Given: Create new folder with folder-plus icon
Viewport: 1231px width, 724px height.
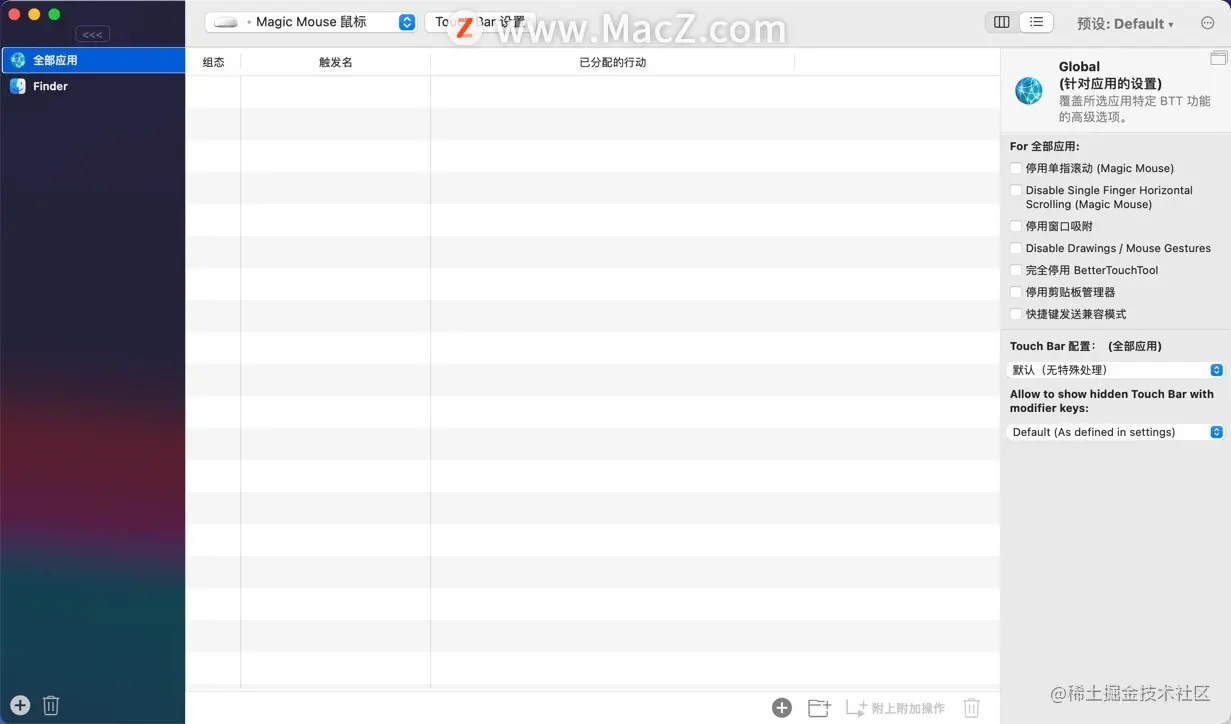Looking at the screenshot, I should click(819, 708).
